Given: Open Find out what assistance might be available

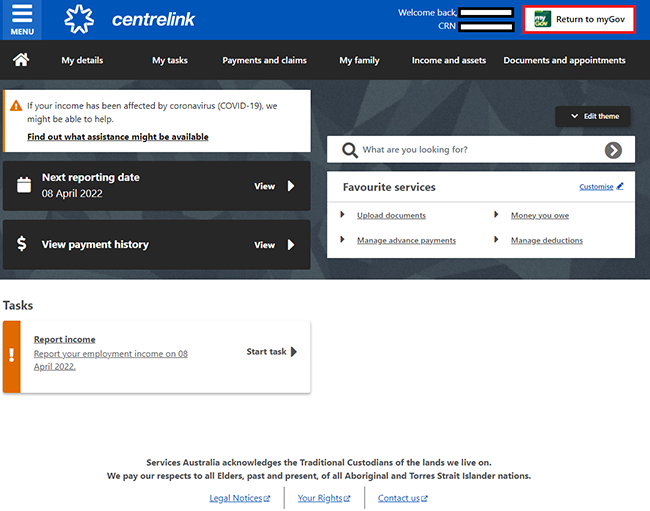Looking at the screenshot, I should pyautogui.click(x=118, y=137).
